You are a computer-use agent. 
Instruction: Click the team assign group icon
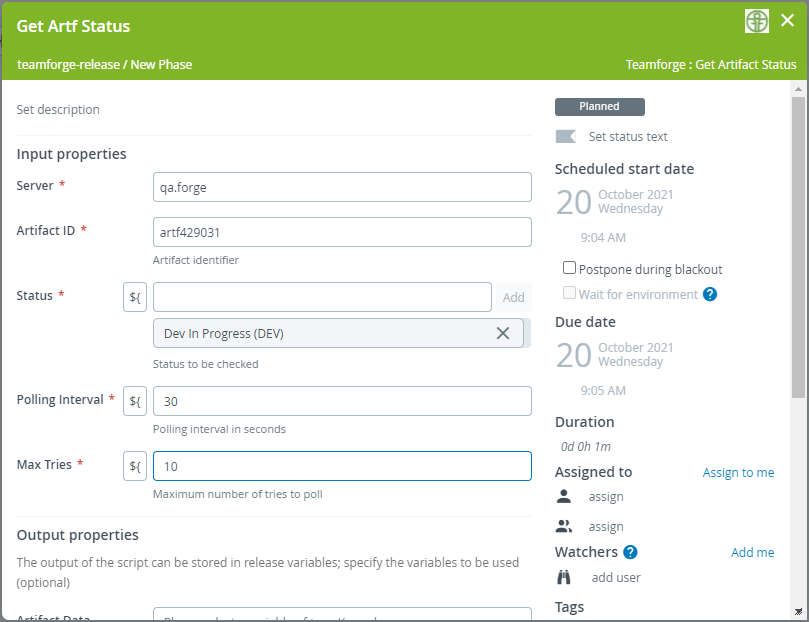pos(564,526)
